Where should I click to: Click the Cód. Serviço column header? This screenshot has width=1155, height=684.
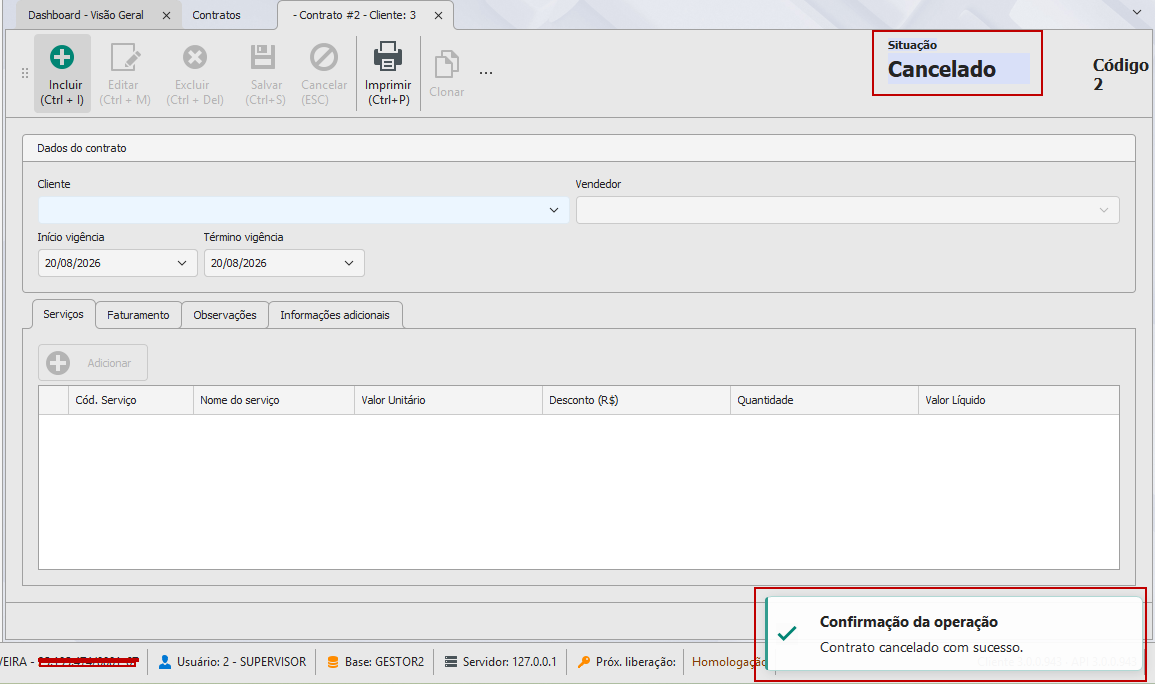(x=130, y=400)
